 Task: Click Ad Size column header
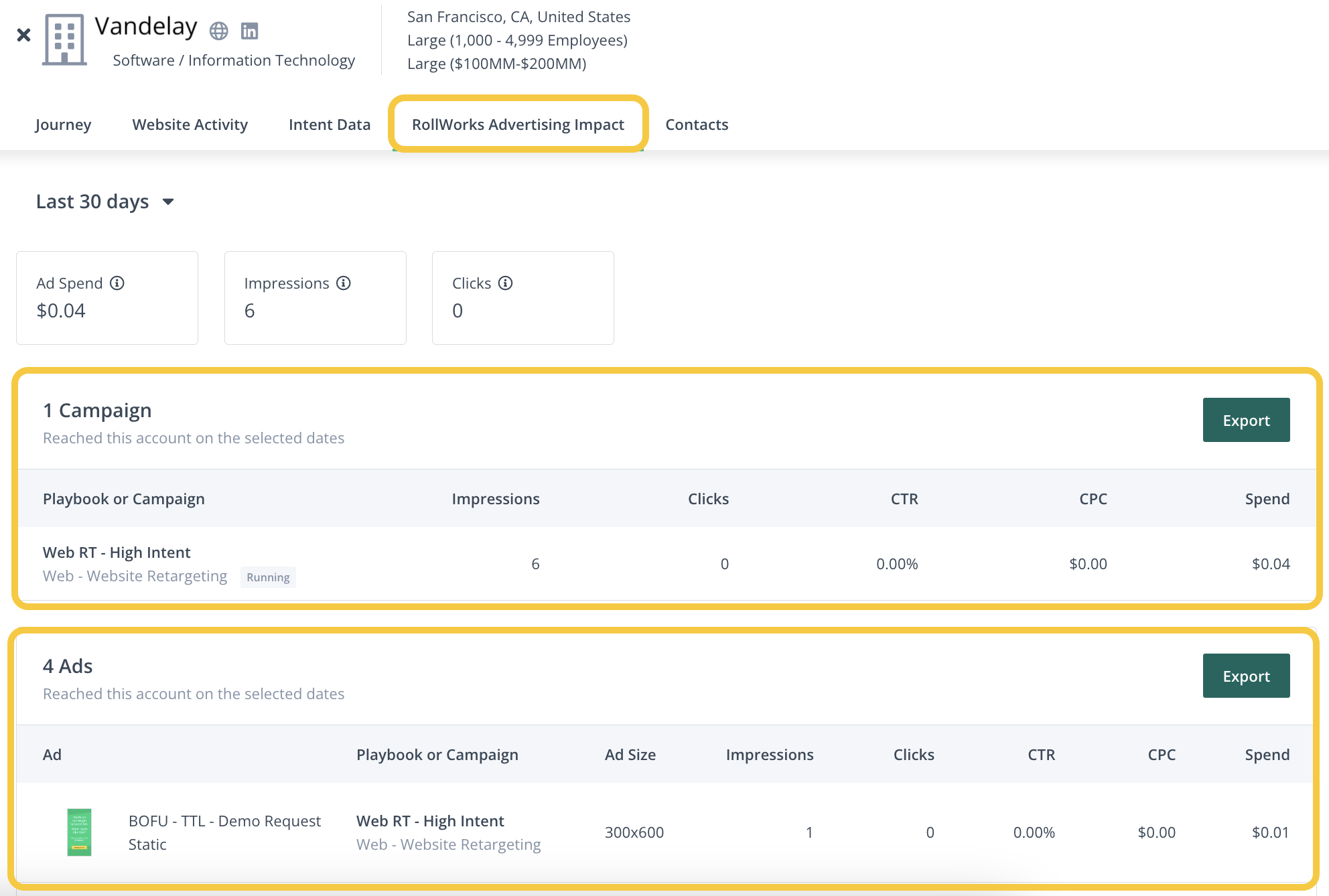point(630,755)
